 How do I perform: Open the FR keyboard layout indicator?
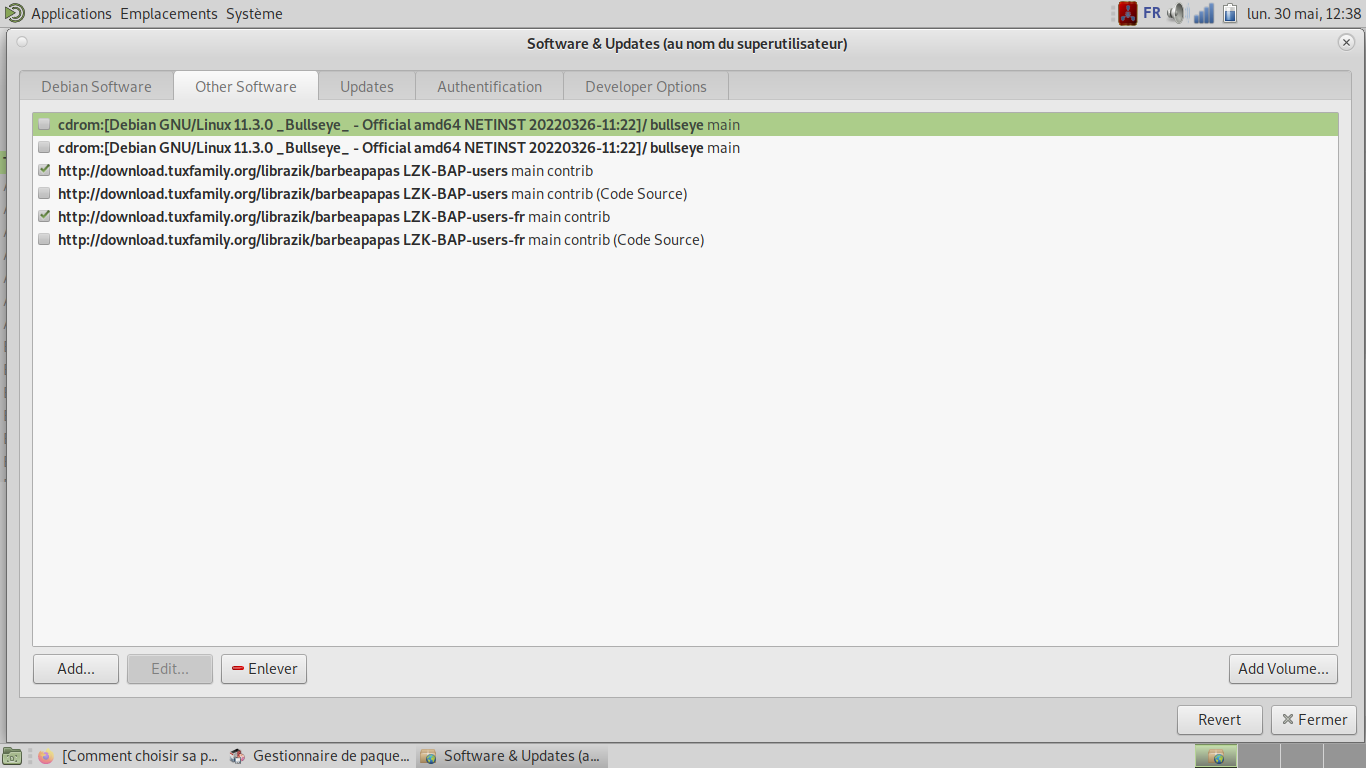[x=1152, y=13]
